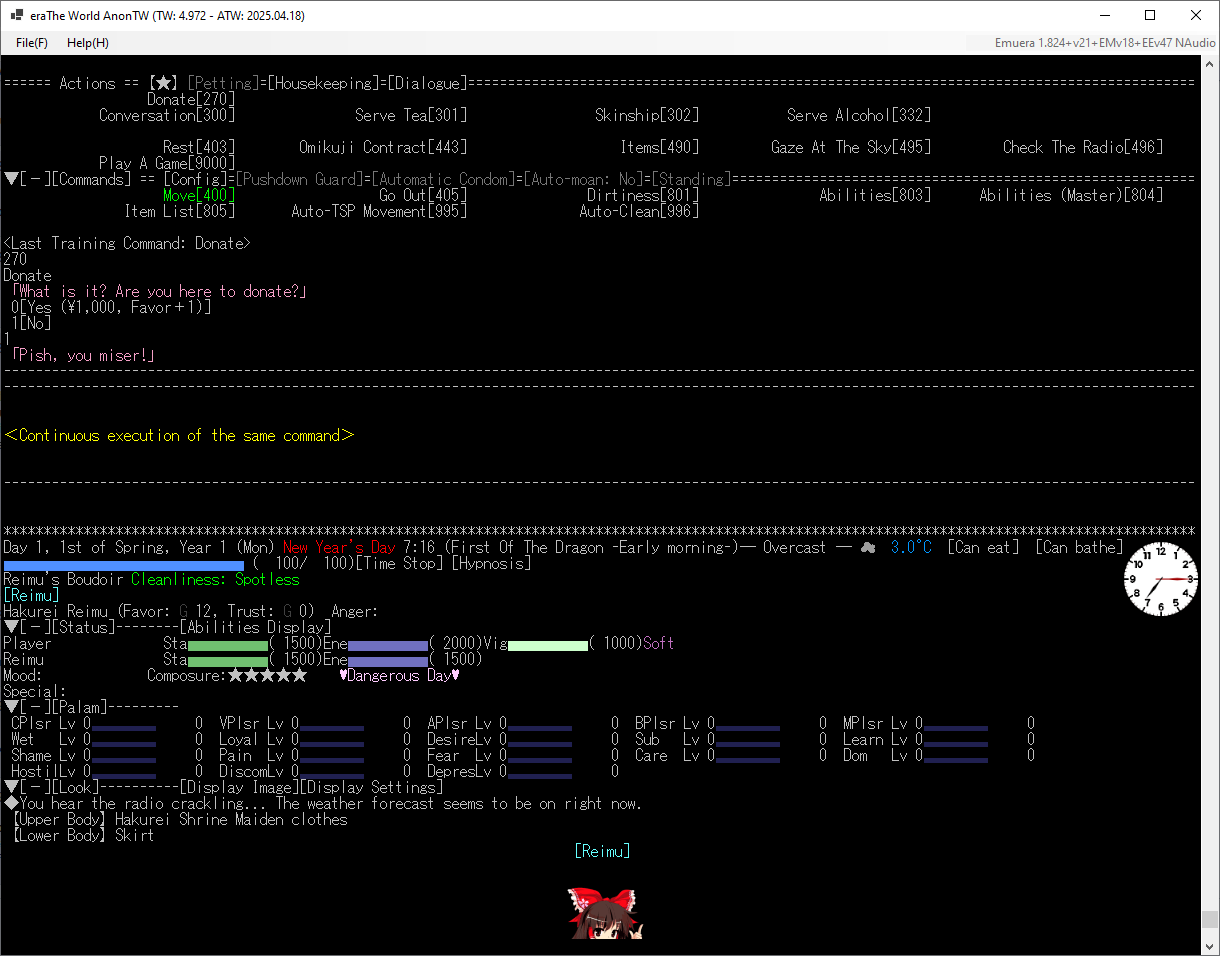Click the app icon in title bar
Viewport: 1220px width, 956px height.
[x=17, y=16]
